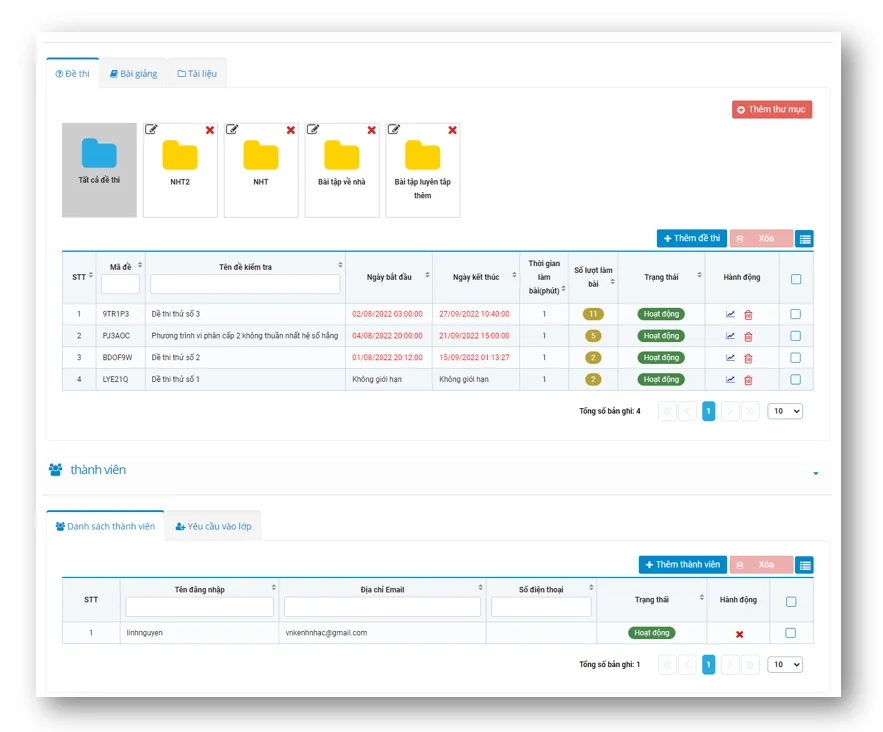Remove the Bài tập luyện tập thêm folder
Viewport: 883px width, 732px height.
pos(452,130)
